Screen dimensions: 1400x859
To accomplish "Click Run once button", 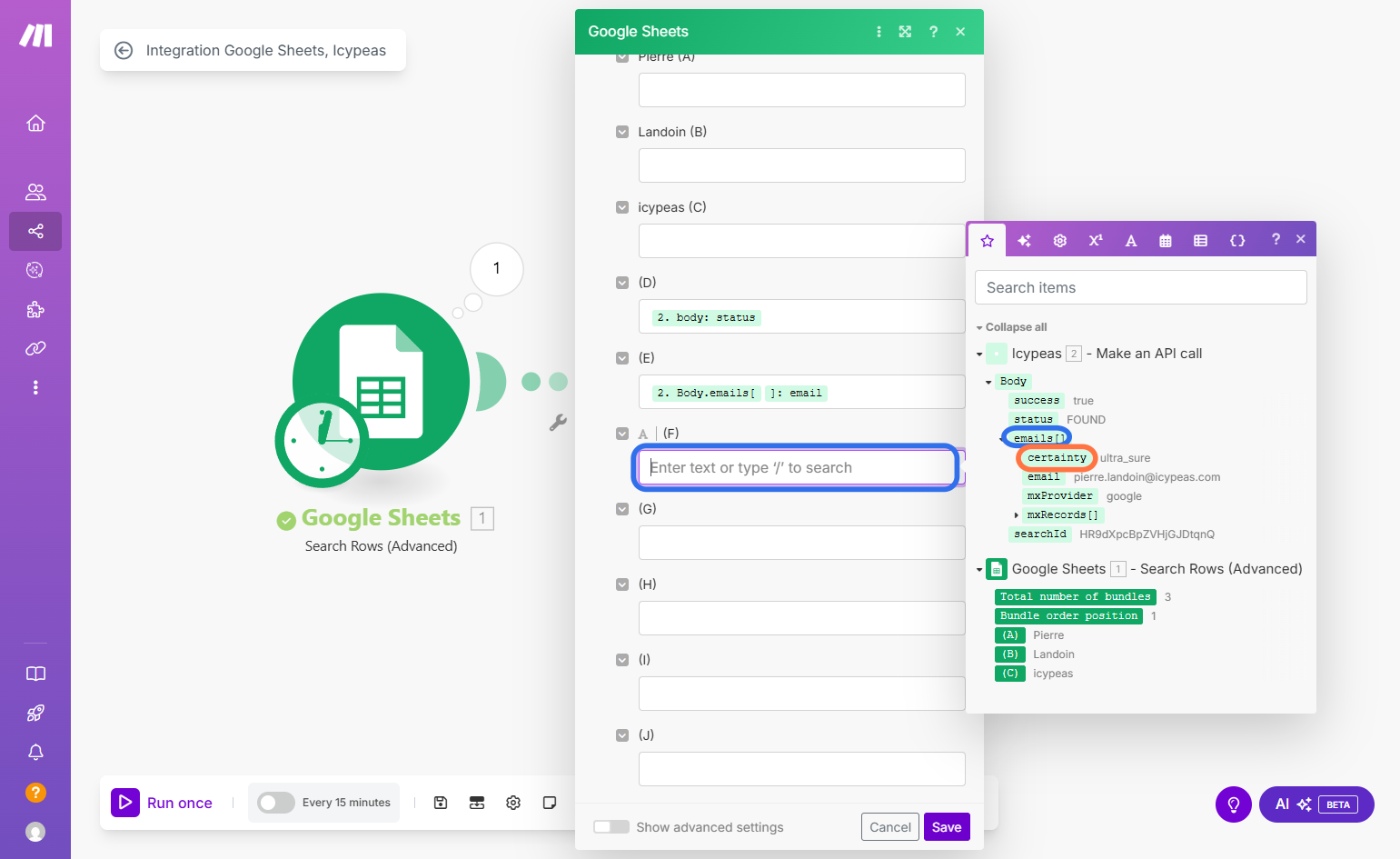I will pyautogui.click(x=163, y=803).
